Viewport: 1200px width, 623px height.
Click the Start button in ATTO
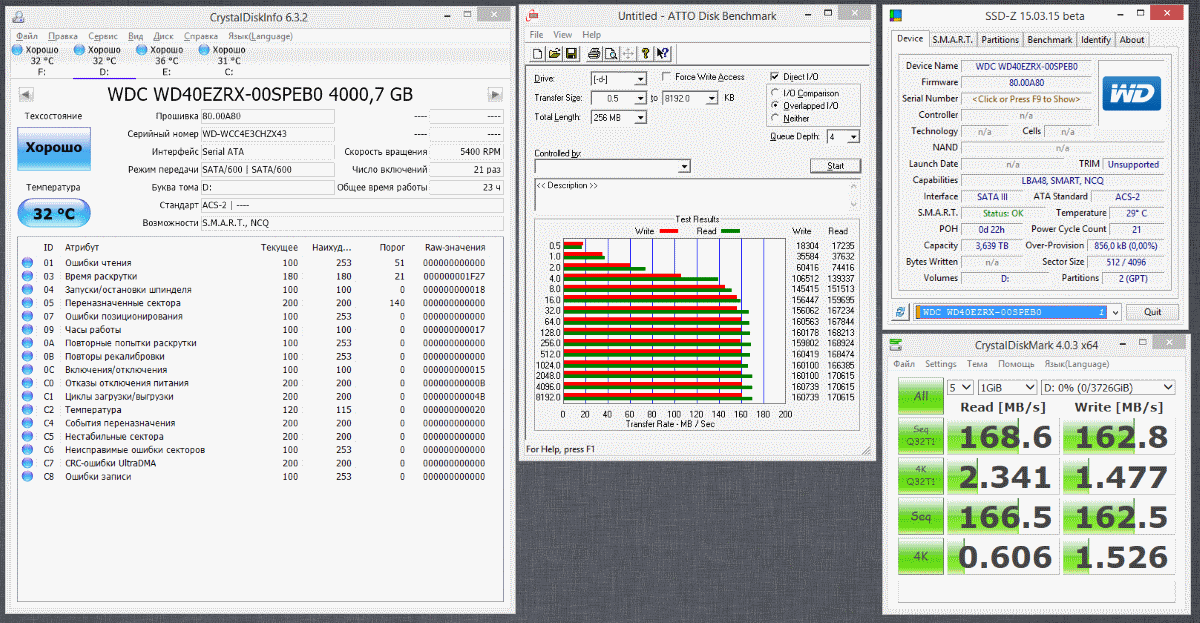click(835, 166)
